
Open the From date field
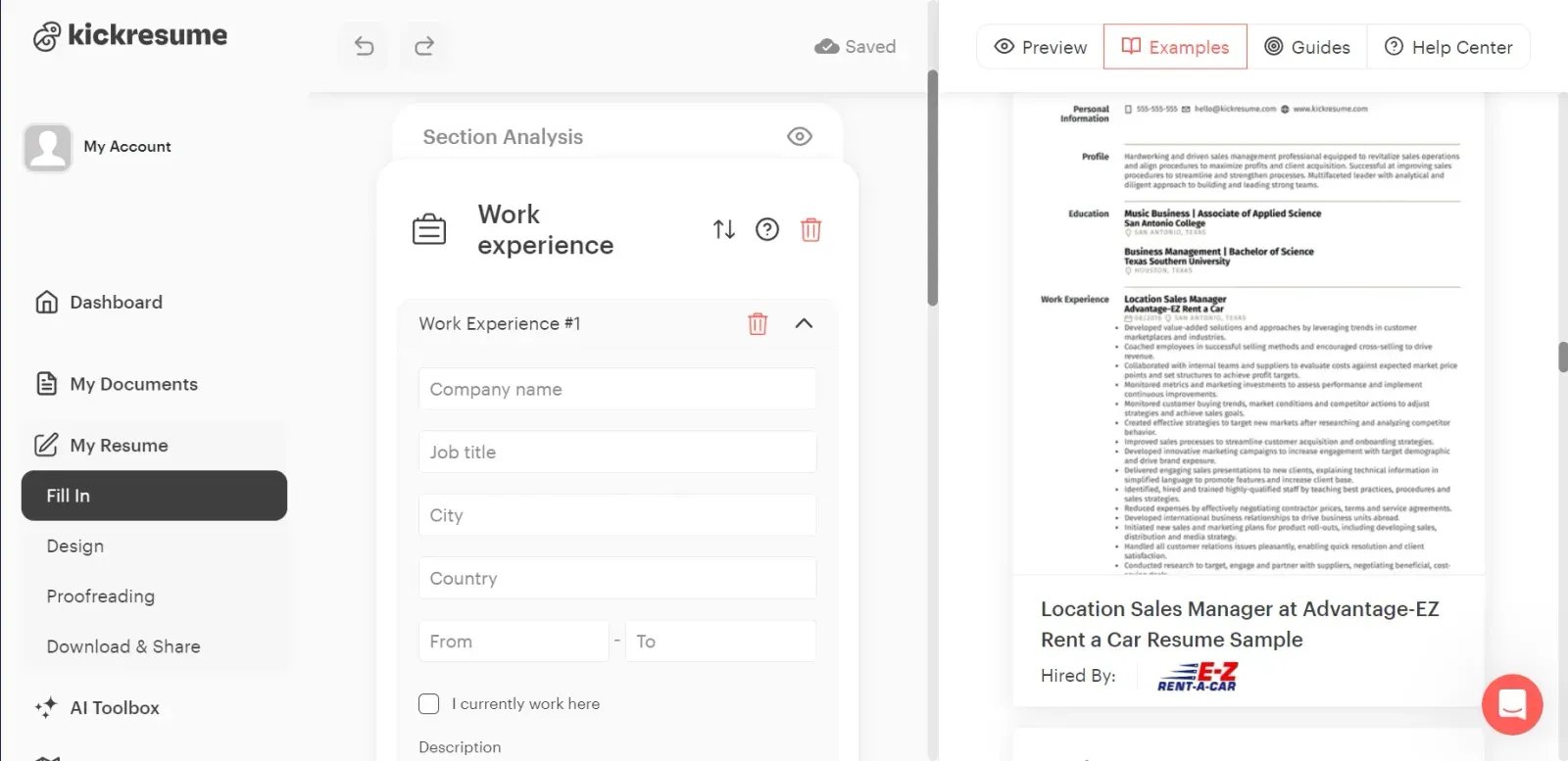click(x=514, y=641)
